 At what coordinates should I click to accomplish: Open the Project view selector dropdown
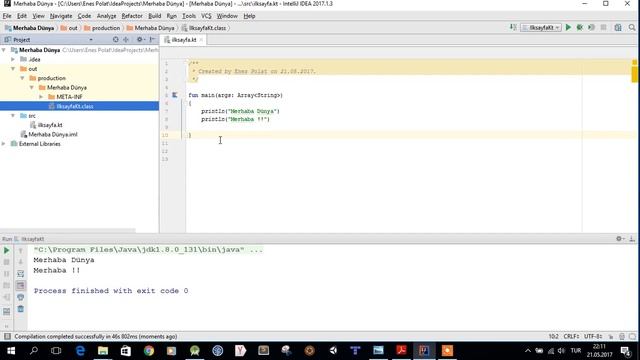pos(91,40)
